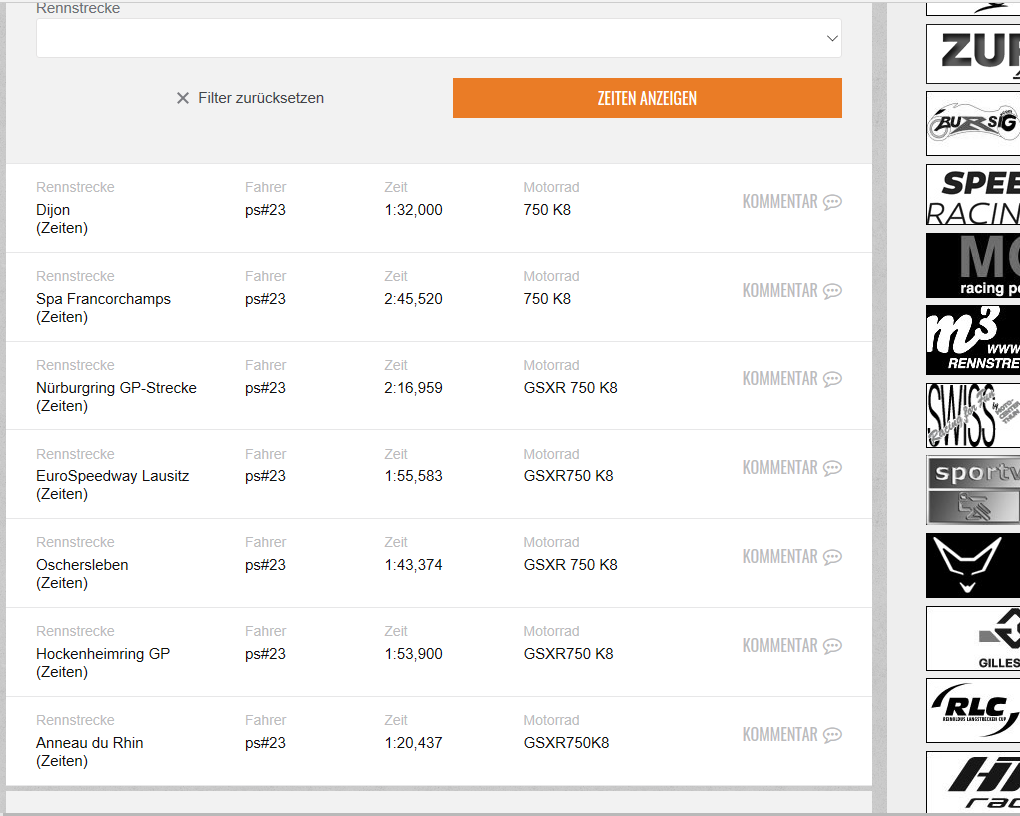
Task: Open the Swiss sponsor logo
Action: (x=973, y=415)
